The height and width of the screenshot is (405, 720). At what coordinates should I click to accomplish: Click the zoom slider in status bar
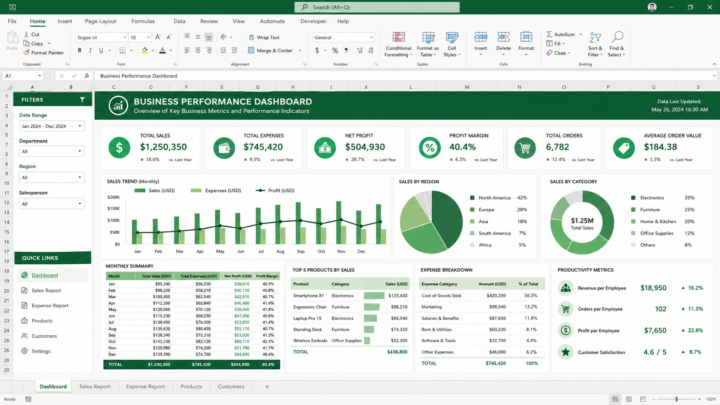[676, 399]
